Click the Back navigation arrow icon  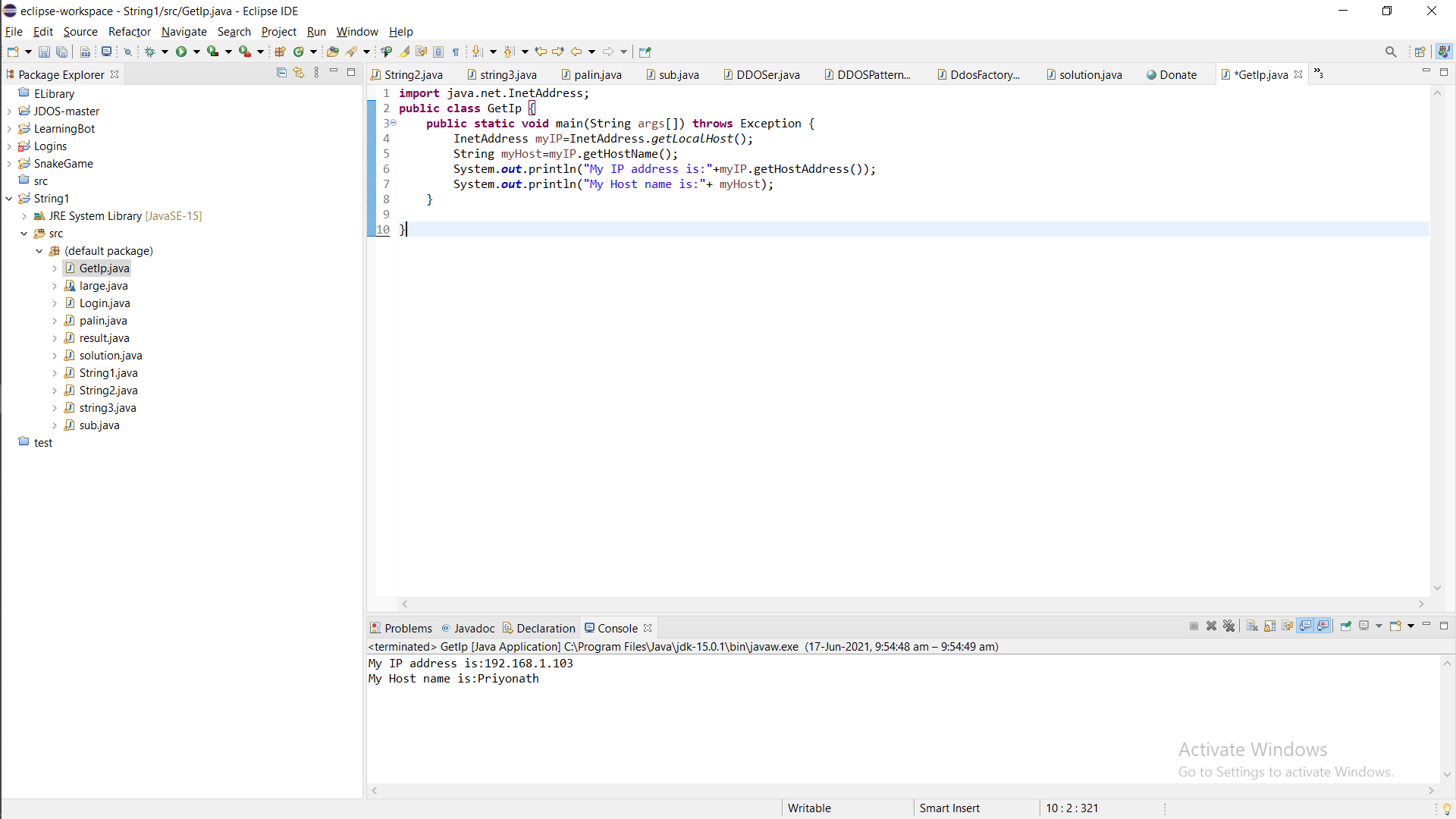[x=576, y=52]
